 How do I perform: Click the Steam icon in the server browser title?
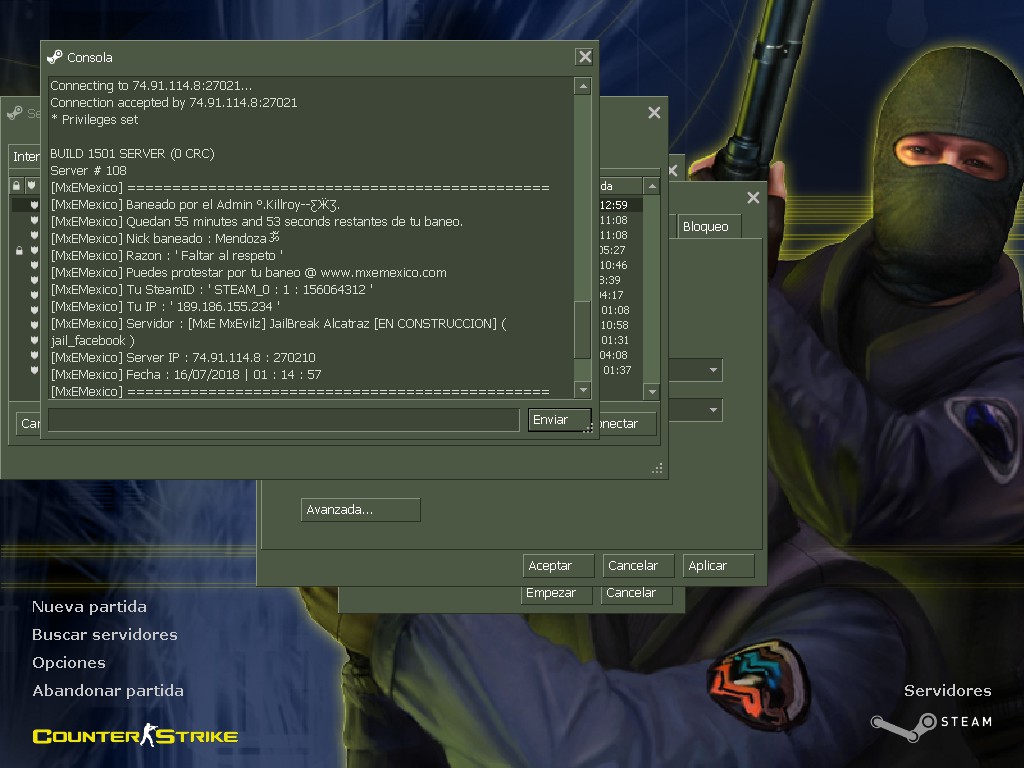tap(15, 113)
